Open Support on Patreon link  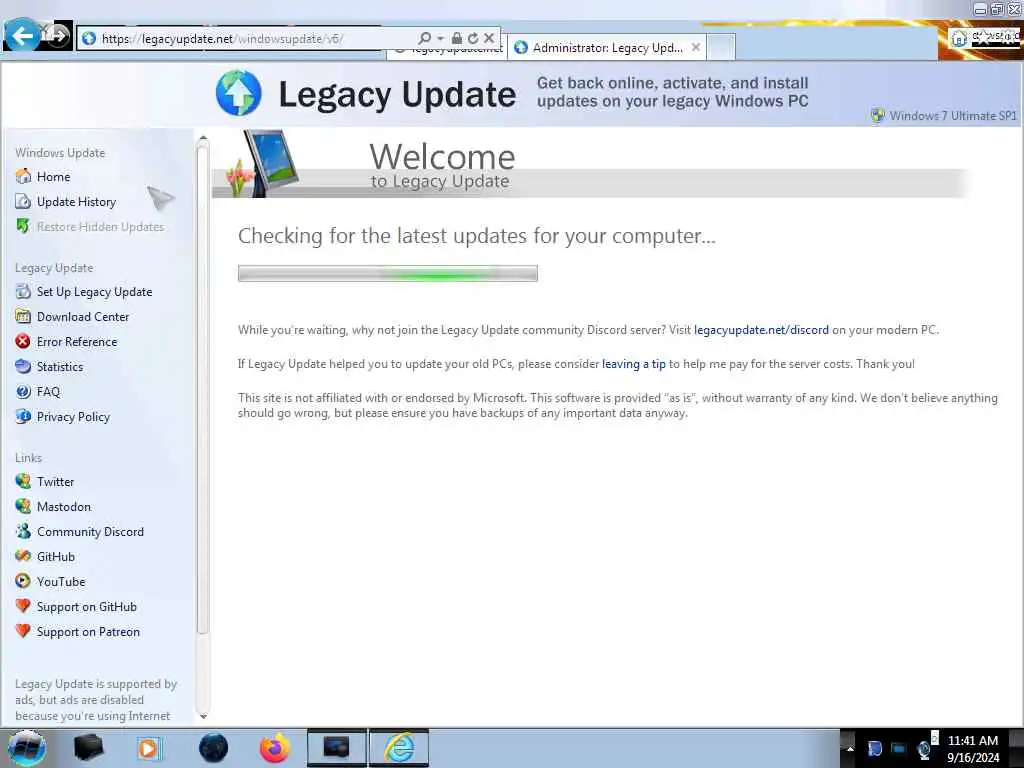coord(88,632)
